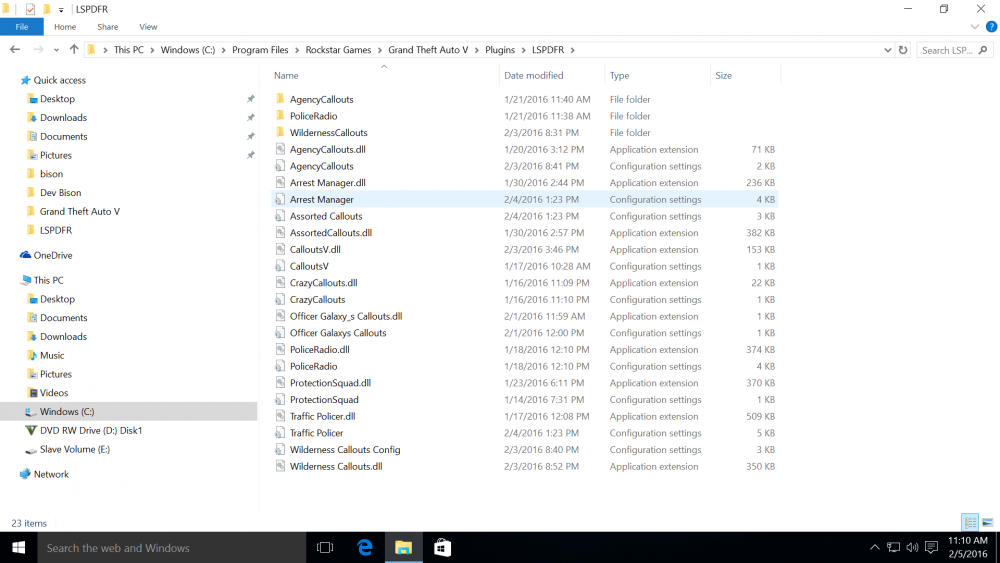Select the Traffic Policer.dll file icon
Image resolution: width=1000 pixels, height=563 pixels.
click(280, 416)
